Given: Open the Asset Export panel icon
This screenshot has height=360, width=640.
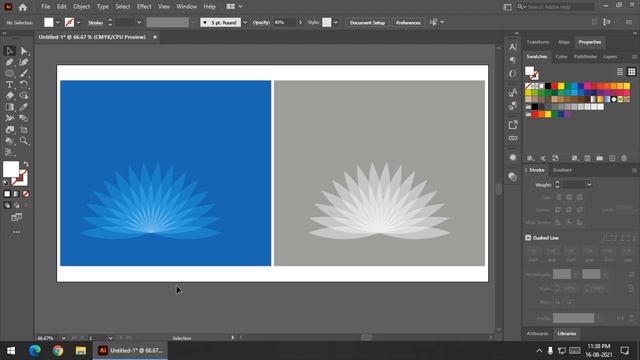Looking at the screenshot, I should coord(513,124).
